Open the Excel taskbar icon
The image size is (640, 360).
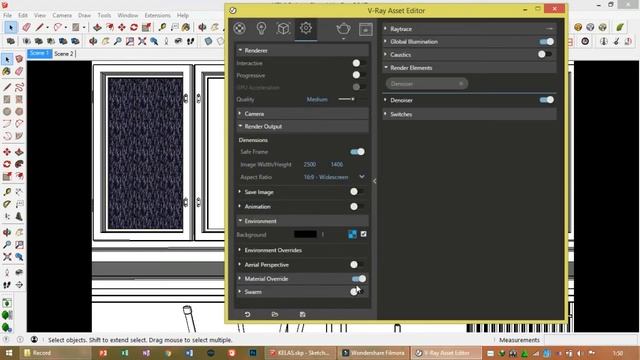[124, 353]
